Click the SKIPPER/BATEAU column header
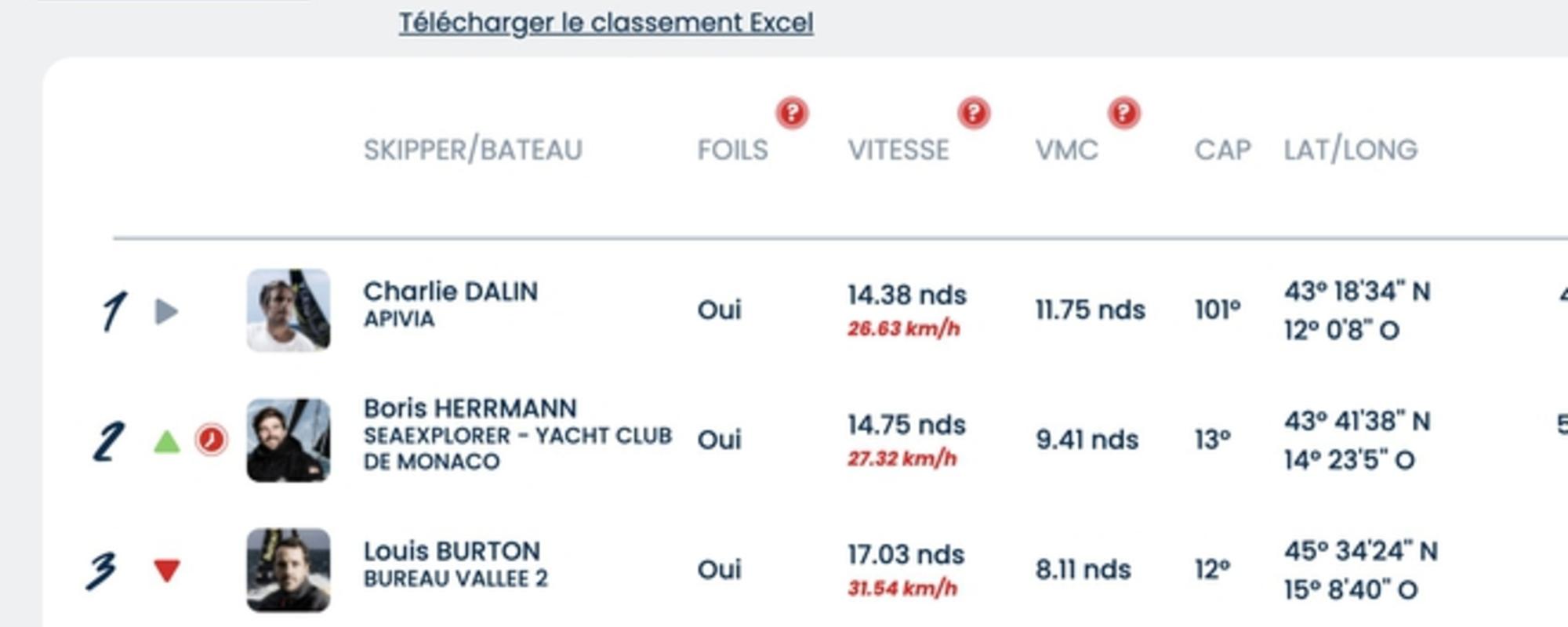The height and width of the screenshot is (627, 1568). (473, 150)
